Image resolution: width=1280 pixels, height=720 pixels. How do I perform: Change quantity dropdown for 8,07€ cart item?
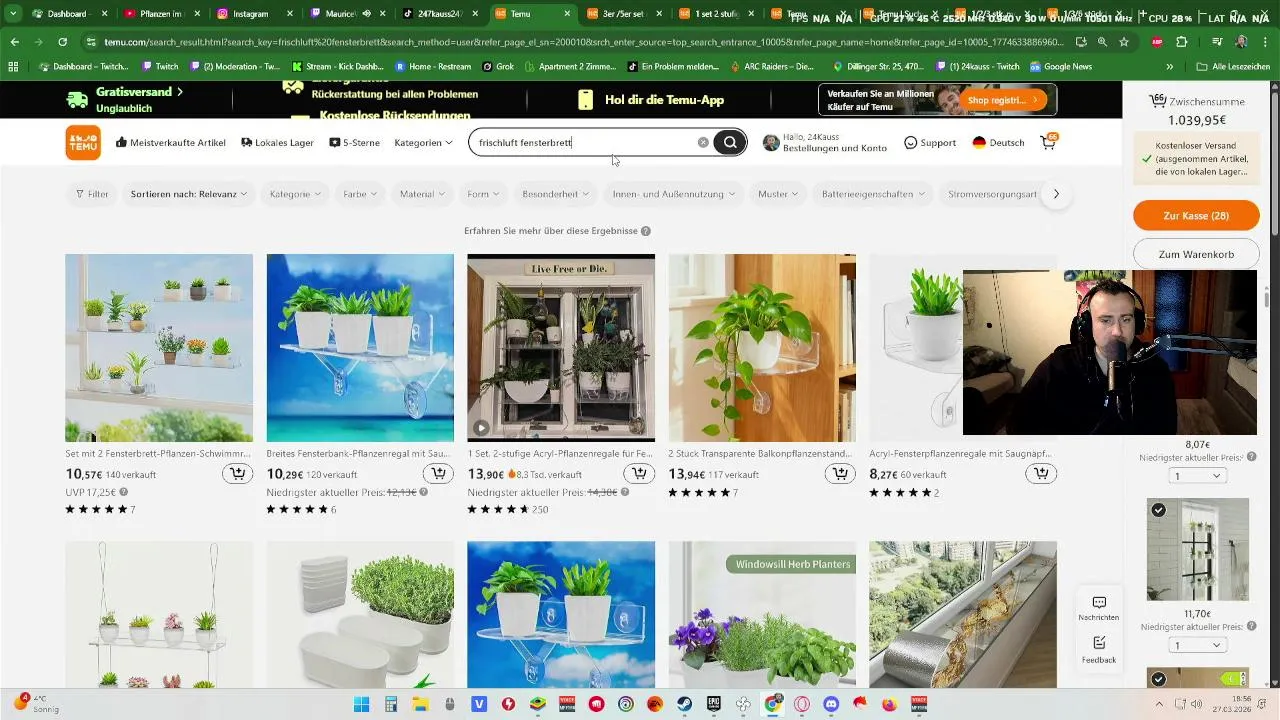[1197, 475]
